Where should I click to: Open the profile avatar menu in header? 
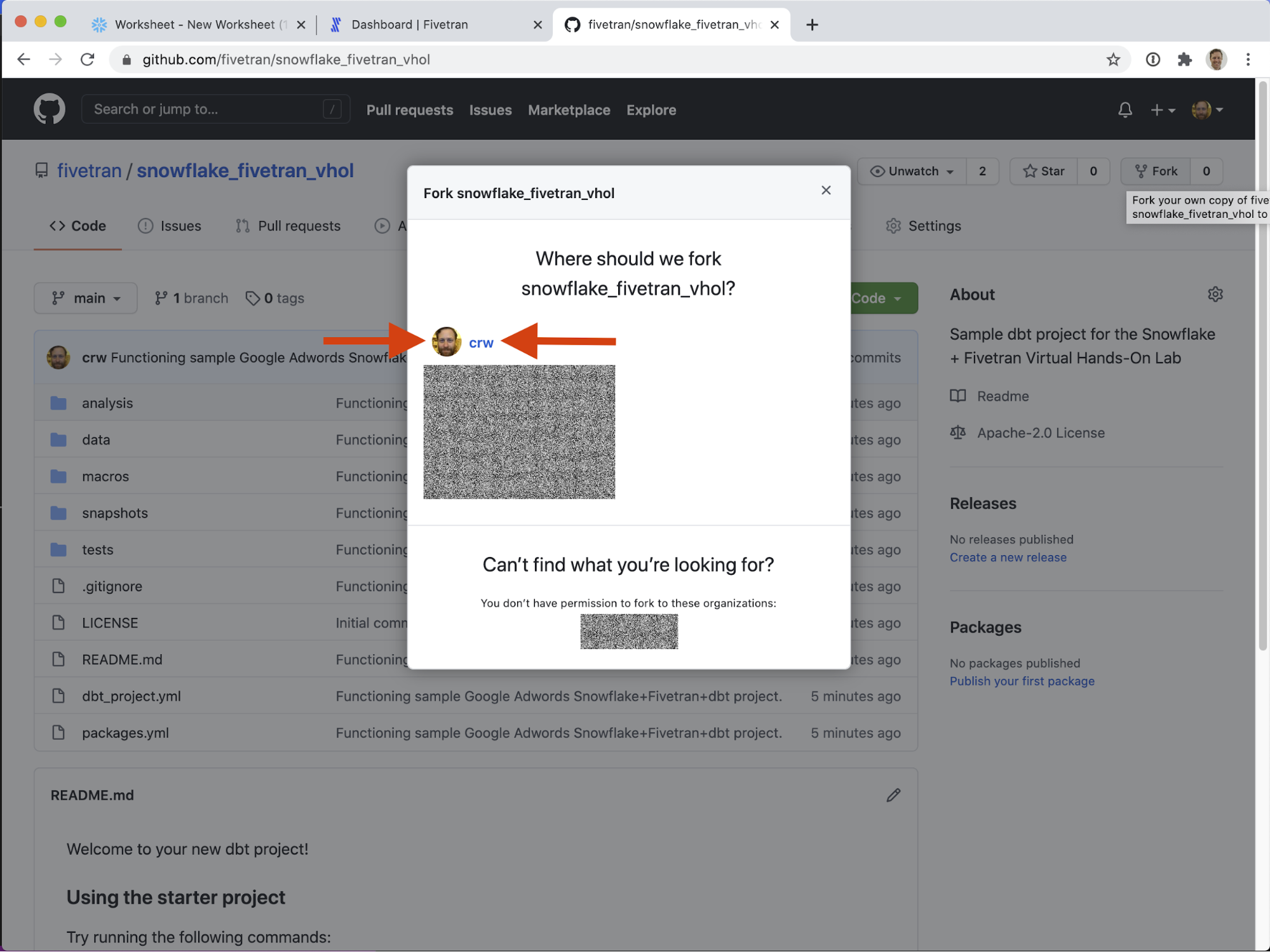[1206, 110]
